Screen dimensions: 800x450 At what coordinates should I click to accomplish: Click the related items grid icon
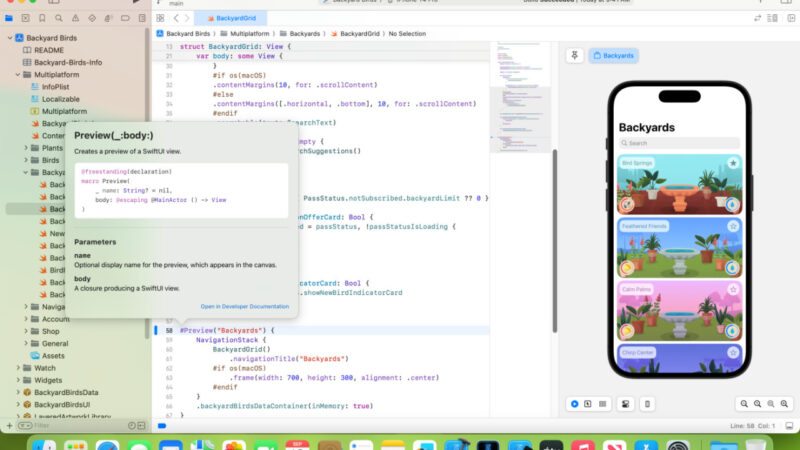tap(160, 18)
